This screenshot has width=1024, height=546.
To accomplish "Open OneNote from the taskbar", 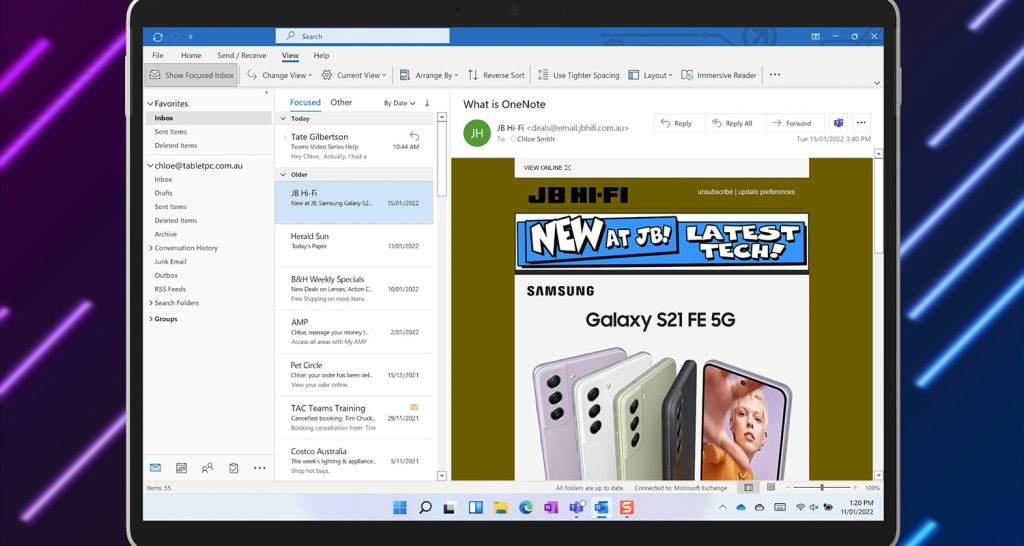I will 551,507.
